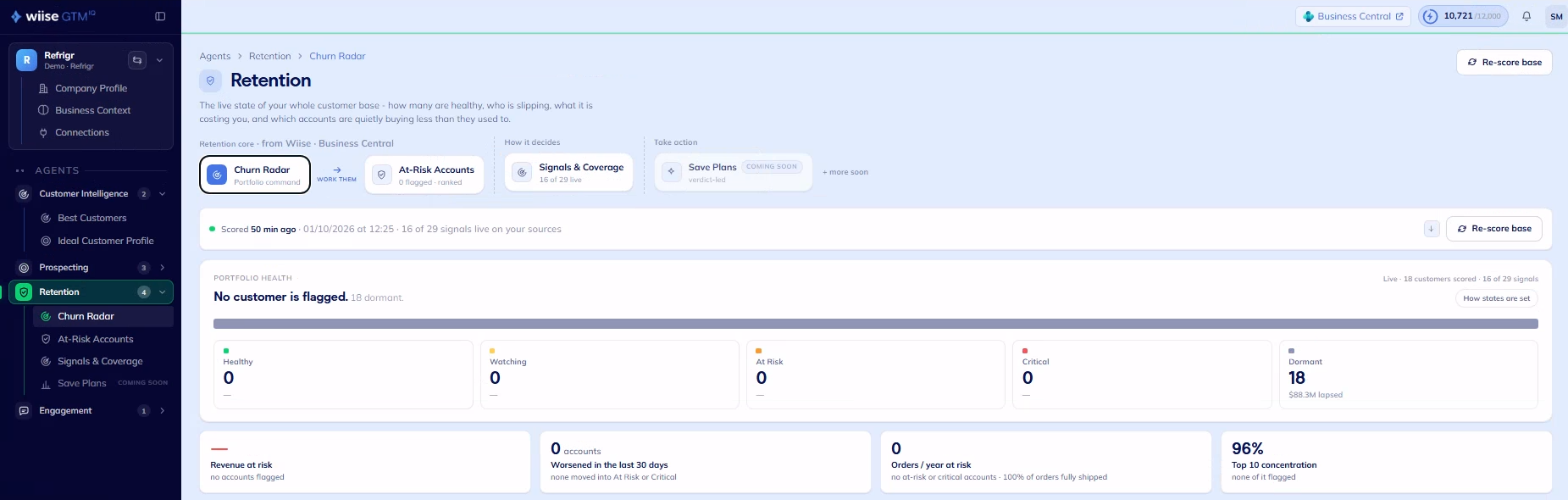This screenshot has width=1568, height=500.
Task: Click the switch workspace icon beside Refrigr
Action: tap(137, 60)
